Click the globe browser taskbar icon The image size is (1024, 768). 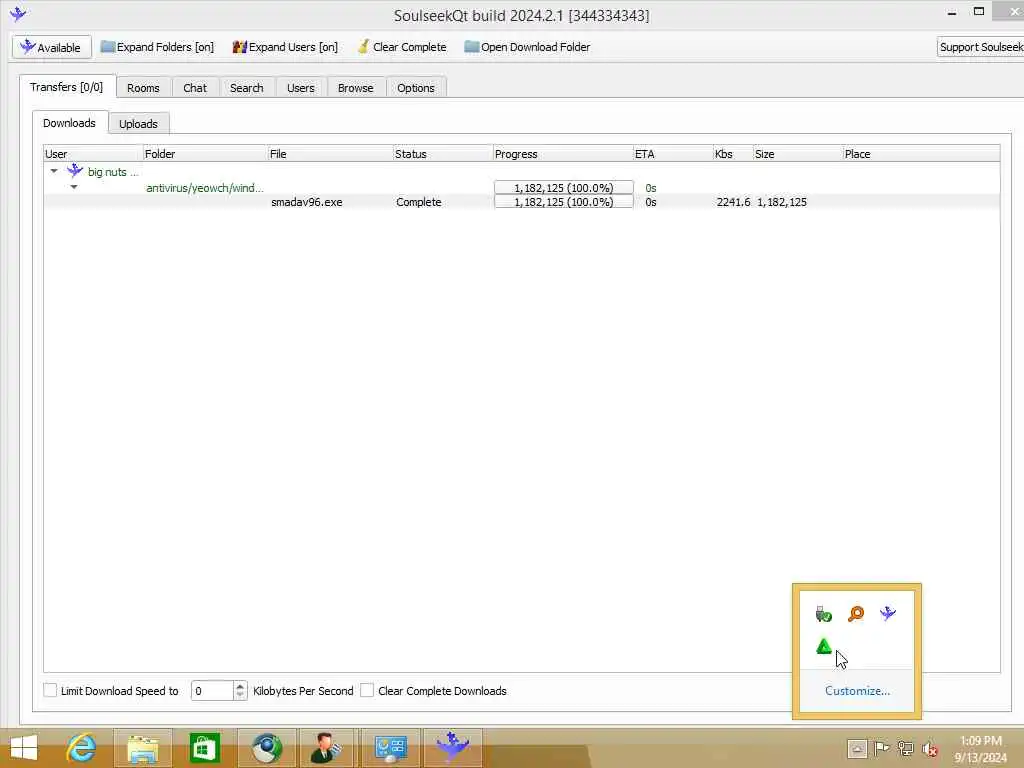(x=266, y=748)
